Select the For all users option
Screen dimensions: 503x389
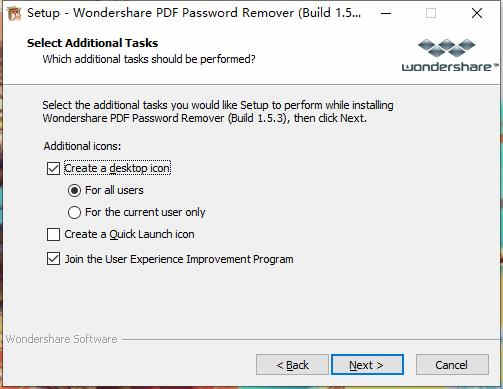click(x=74, y=190)
